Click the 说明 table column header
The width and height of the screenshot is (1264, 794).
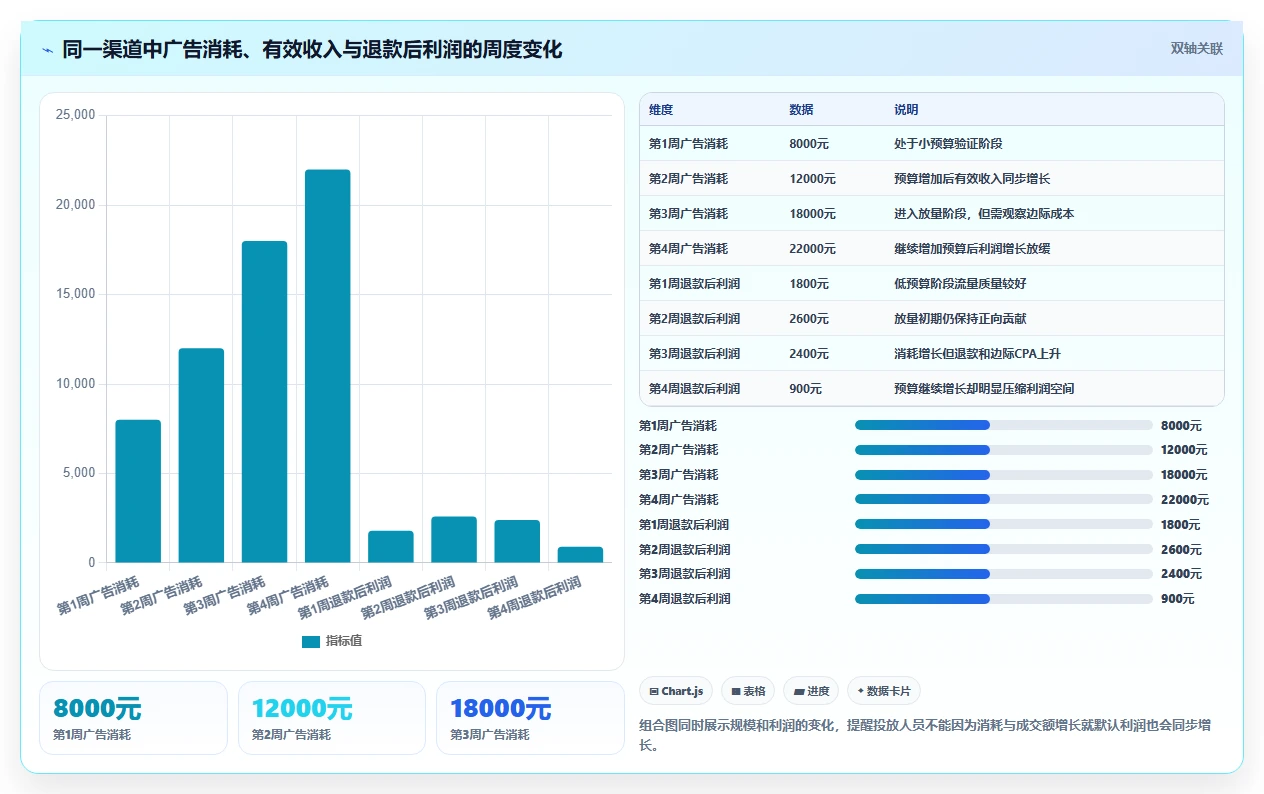click(x=906, y=110)
